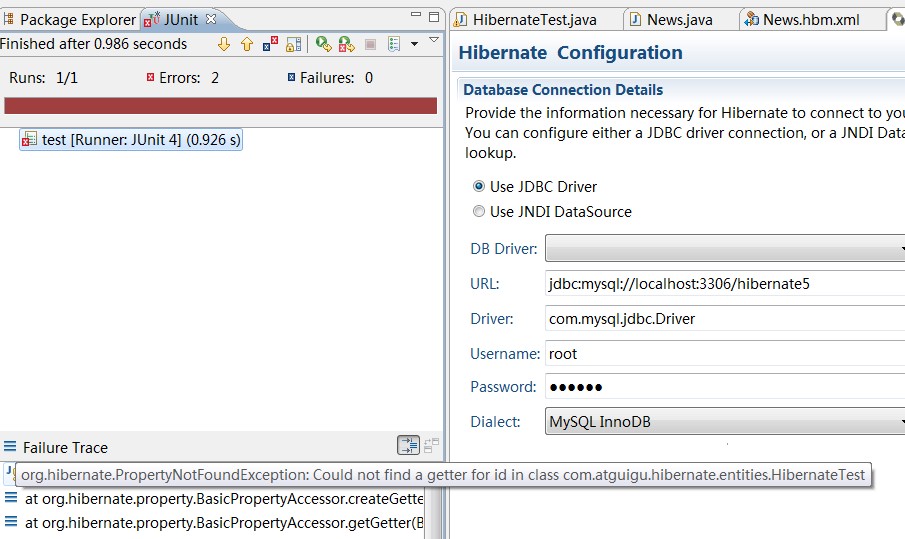Screen dimensions: 905x539
Task: Select the createGetter stack trace line
Action: (x=225, y=499)
